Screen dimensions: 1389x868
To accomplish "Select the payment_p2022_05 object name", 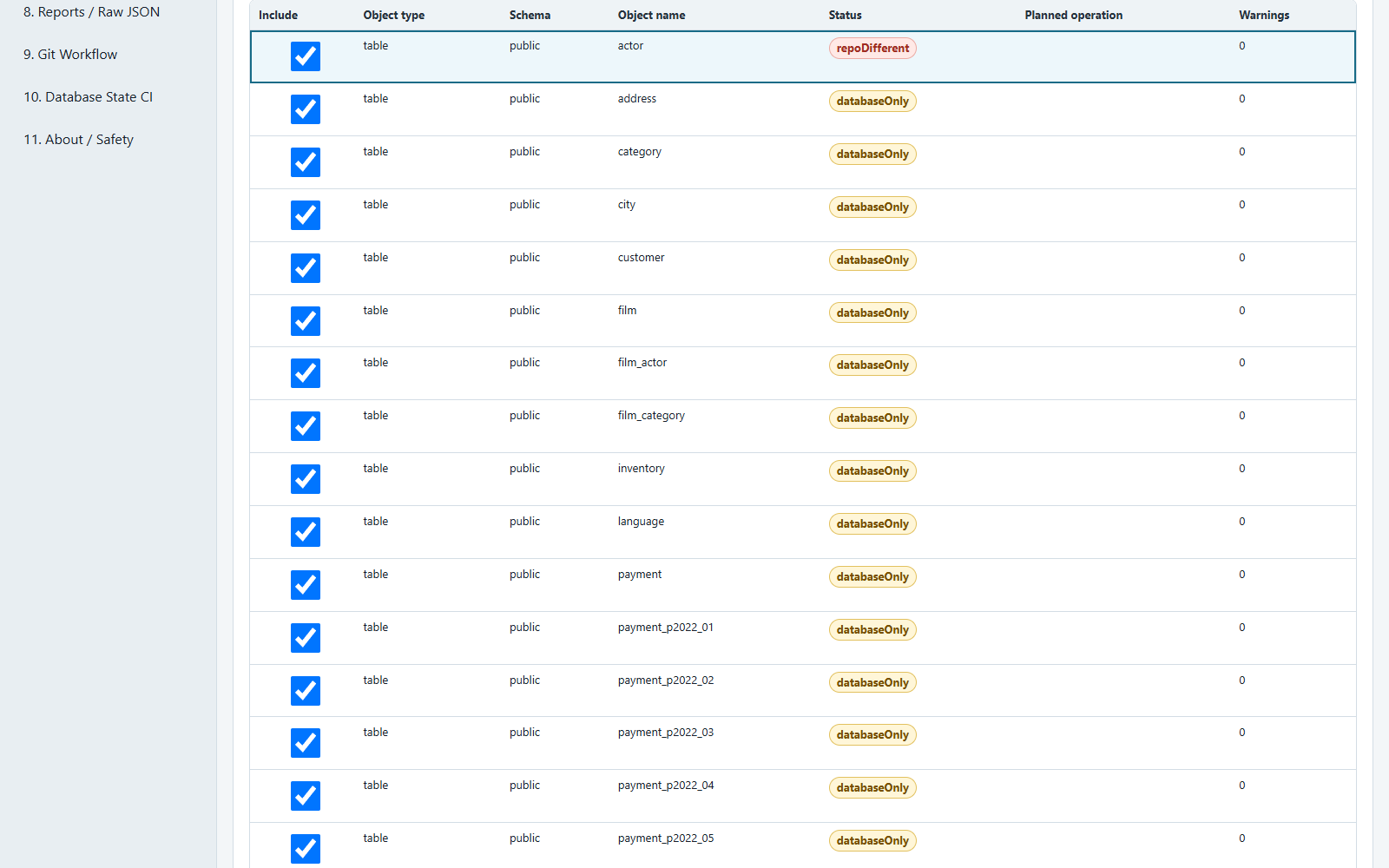I will click(x=666, y=838).
